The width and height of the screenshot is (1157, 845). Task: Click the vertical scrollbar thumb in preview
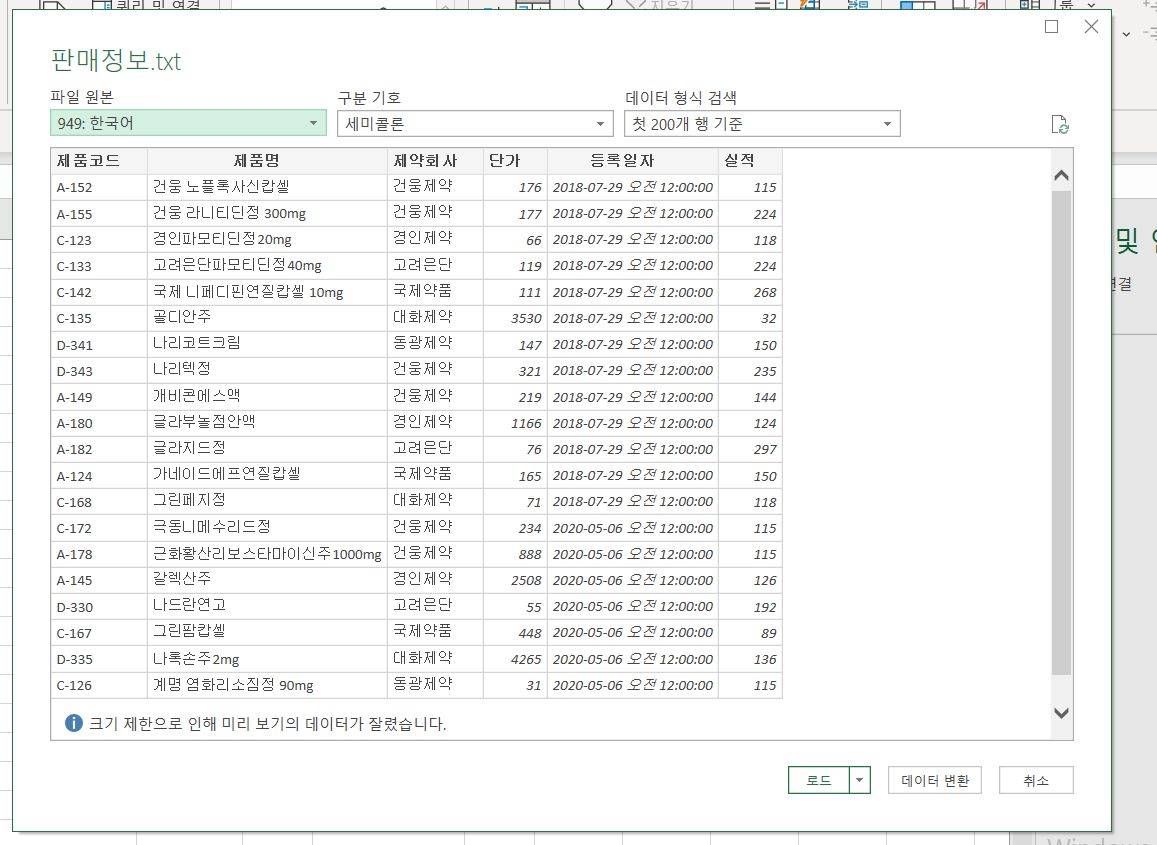click(x=1061, y=430)
